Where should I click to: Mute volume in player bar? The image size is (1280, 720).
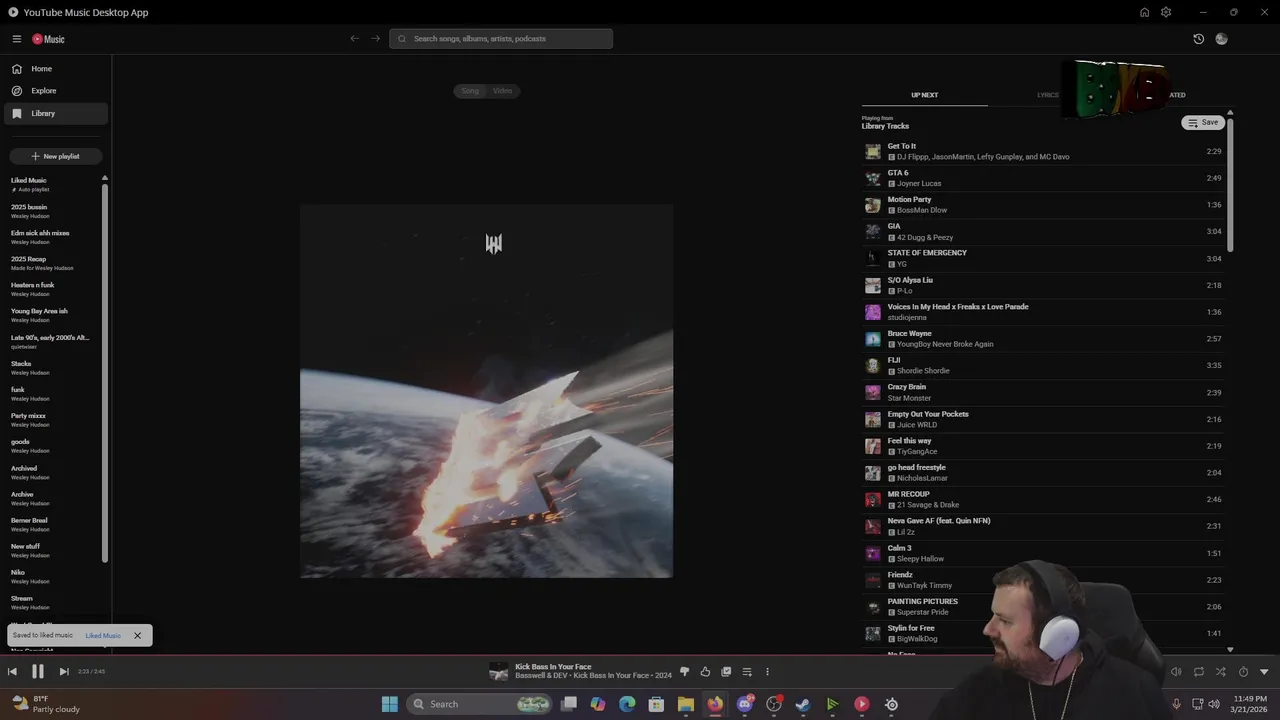[x=1176, y=672]
